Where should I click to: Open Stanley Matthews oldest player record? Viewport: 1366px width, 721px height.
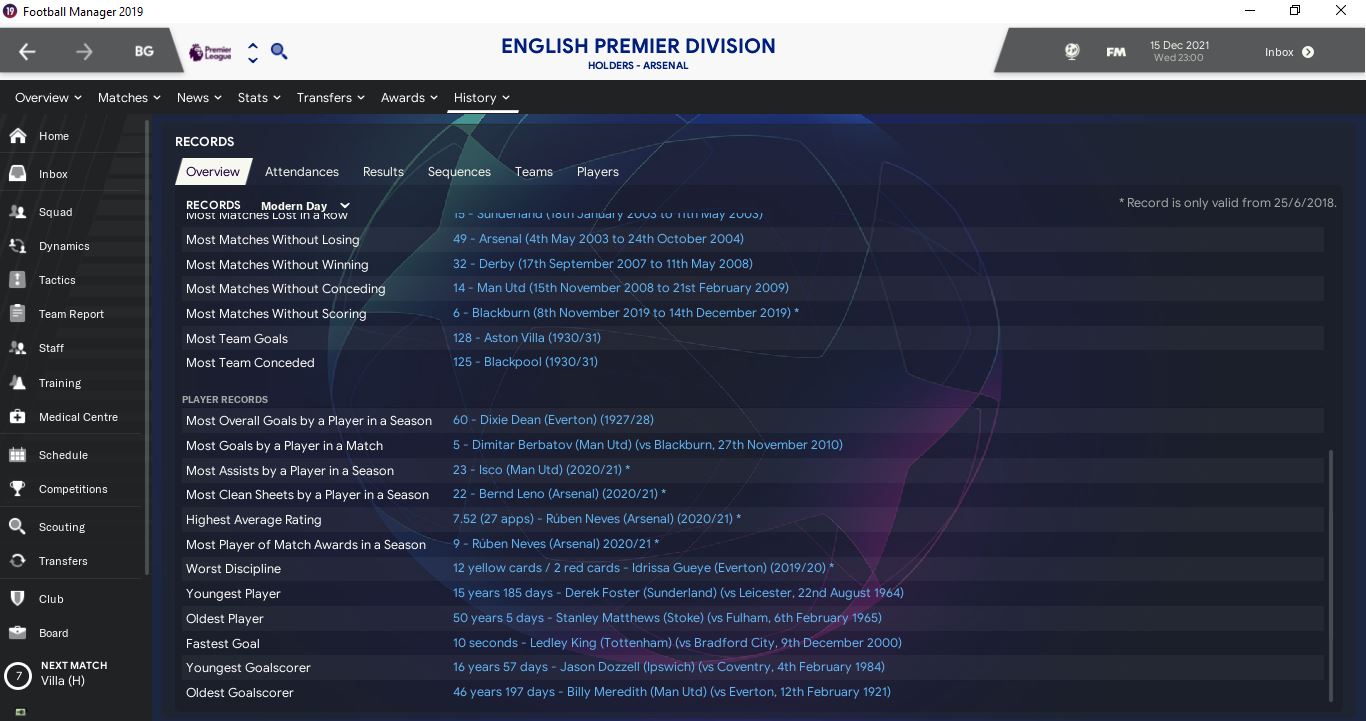[x=667, y=618]
